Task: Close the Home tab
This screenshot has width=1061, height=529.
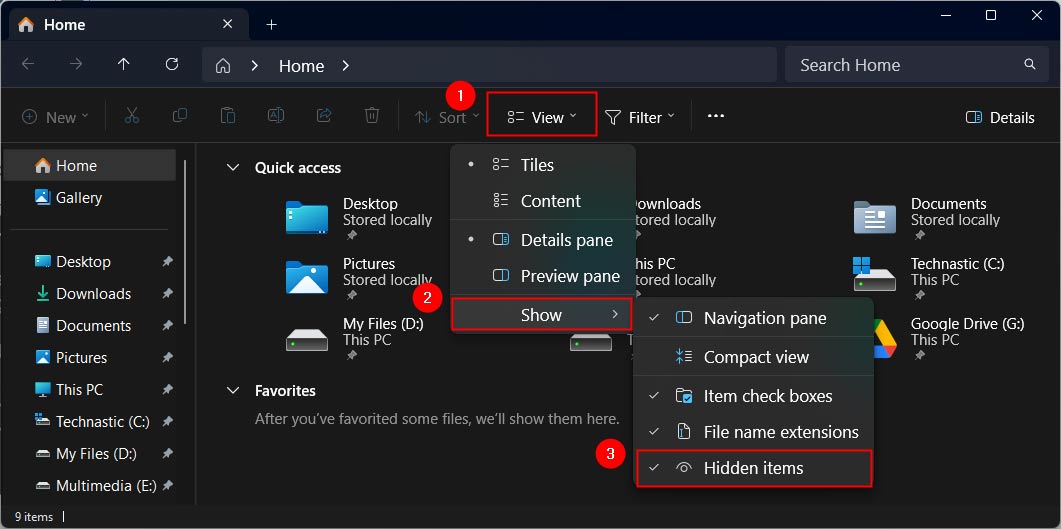Action: coord(227,24)
